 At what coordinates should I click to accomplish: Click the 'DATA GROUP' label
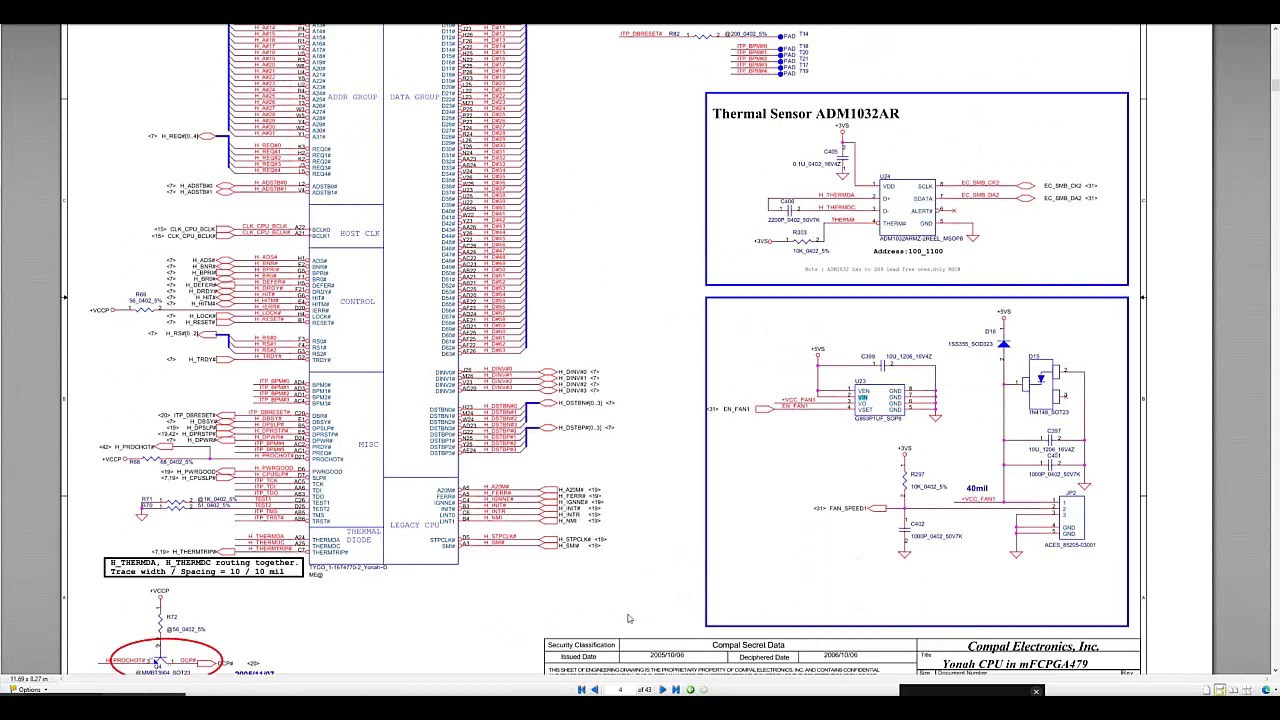click(415, 97)
